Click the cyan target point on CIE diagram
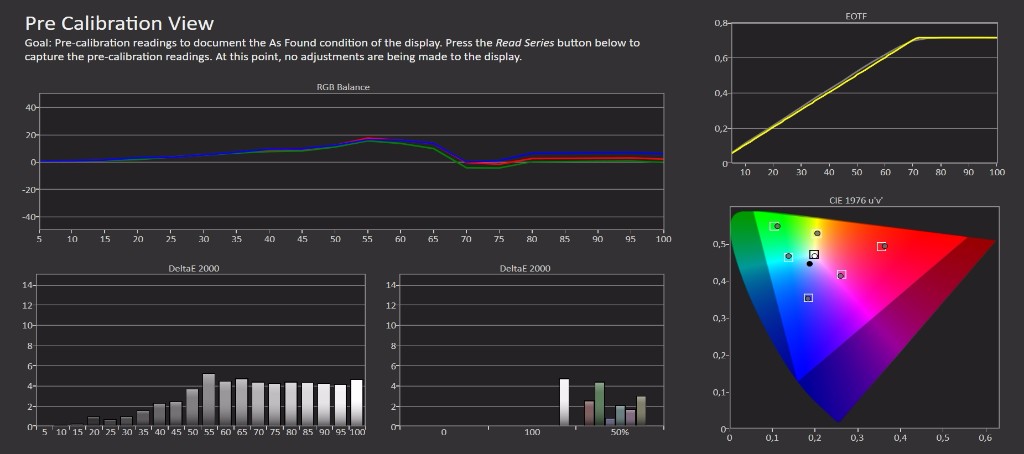The width and height of the screenshot is (1024, 454). pos(788,257)
